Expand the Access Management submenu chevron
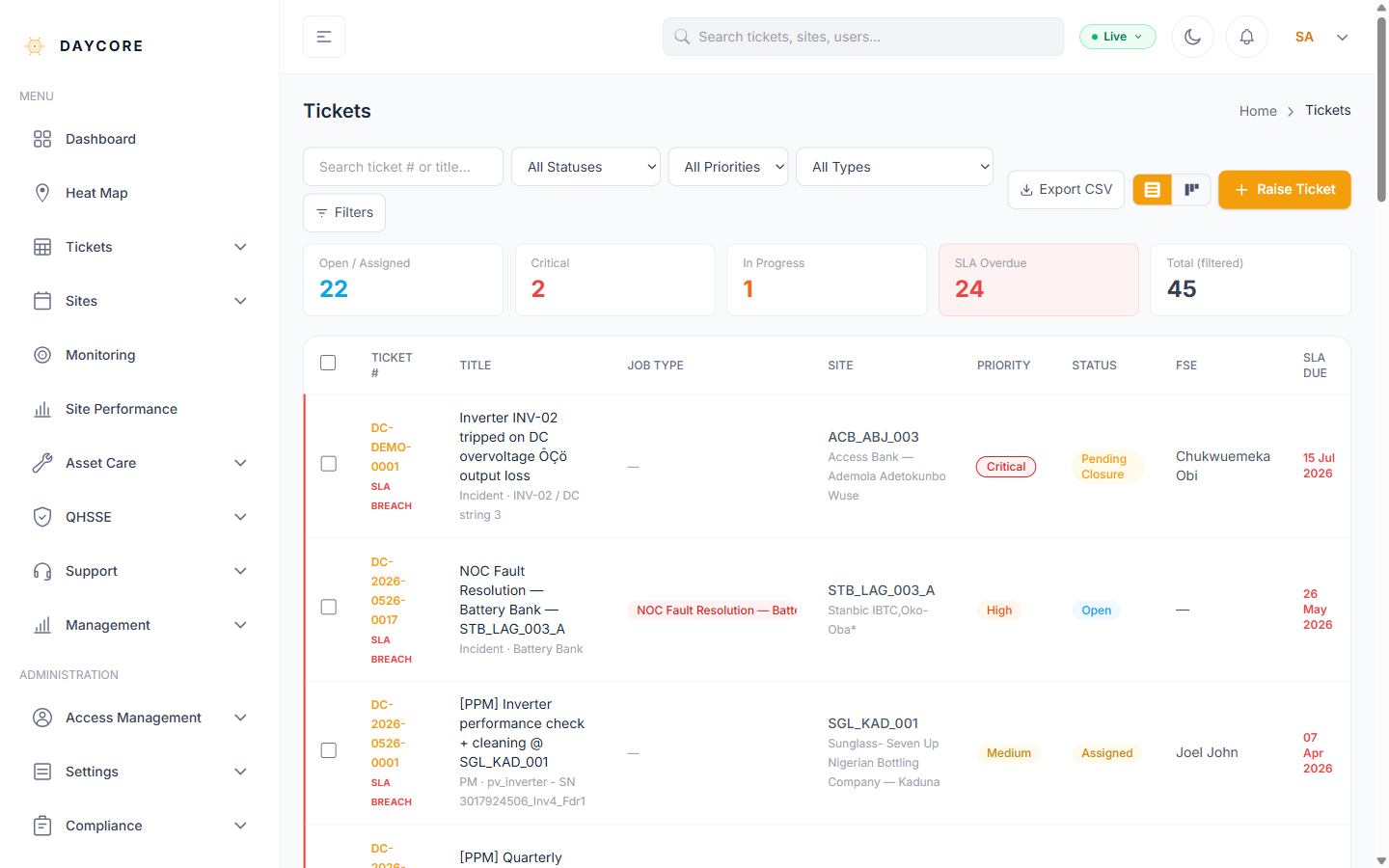 pyautogui.click(x=241, y=718)
